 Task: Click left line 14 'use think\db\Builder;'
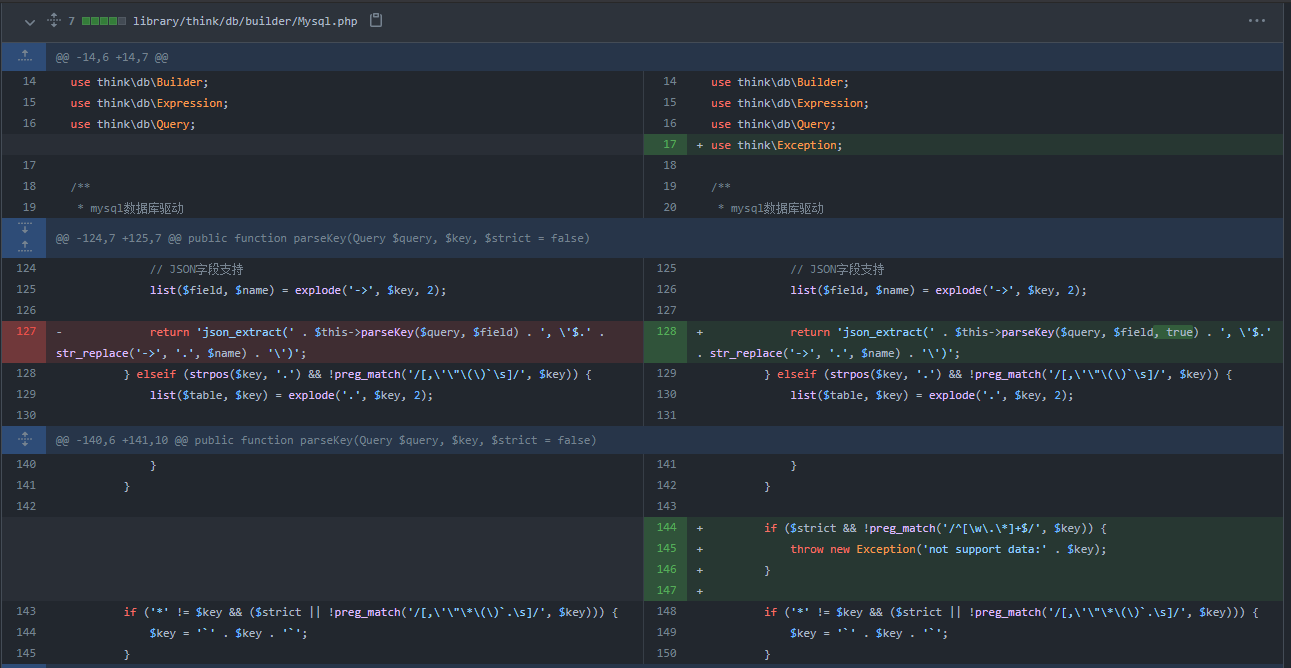(x=139, y=82)
